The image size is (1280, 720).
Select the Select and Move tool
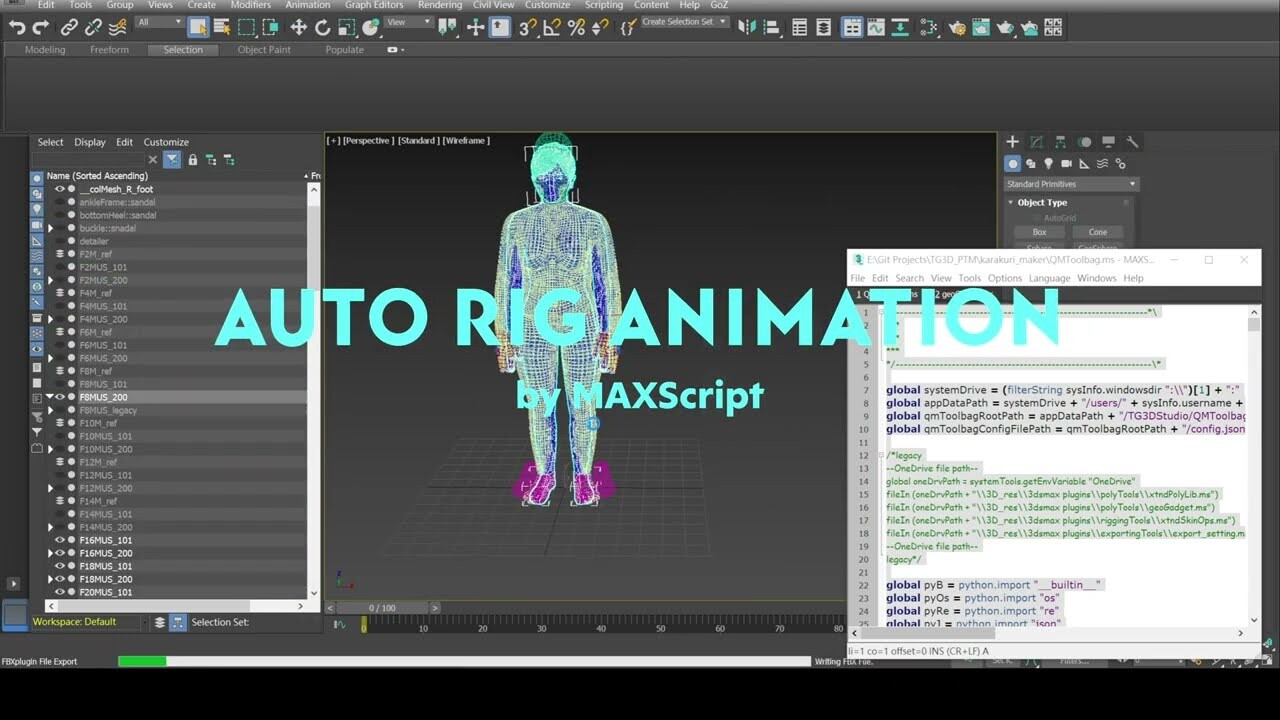[297, 27]
